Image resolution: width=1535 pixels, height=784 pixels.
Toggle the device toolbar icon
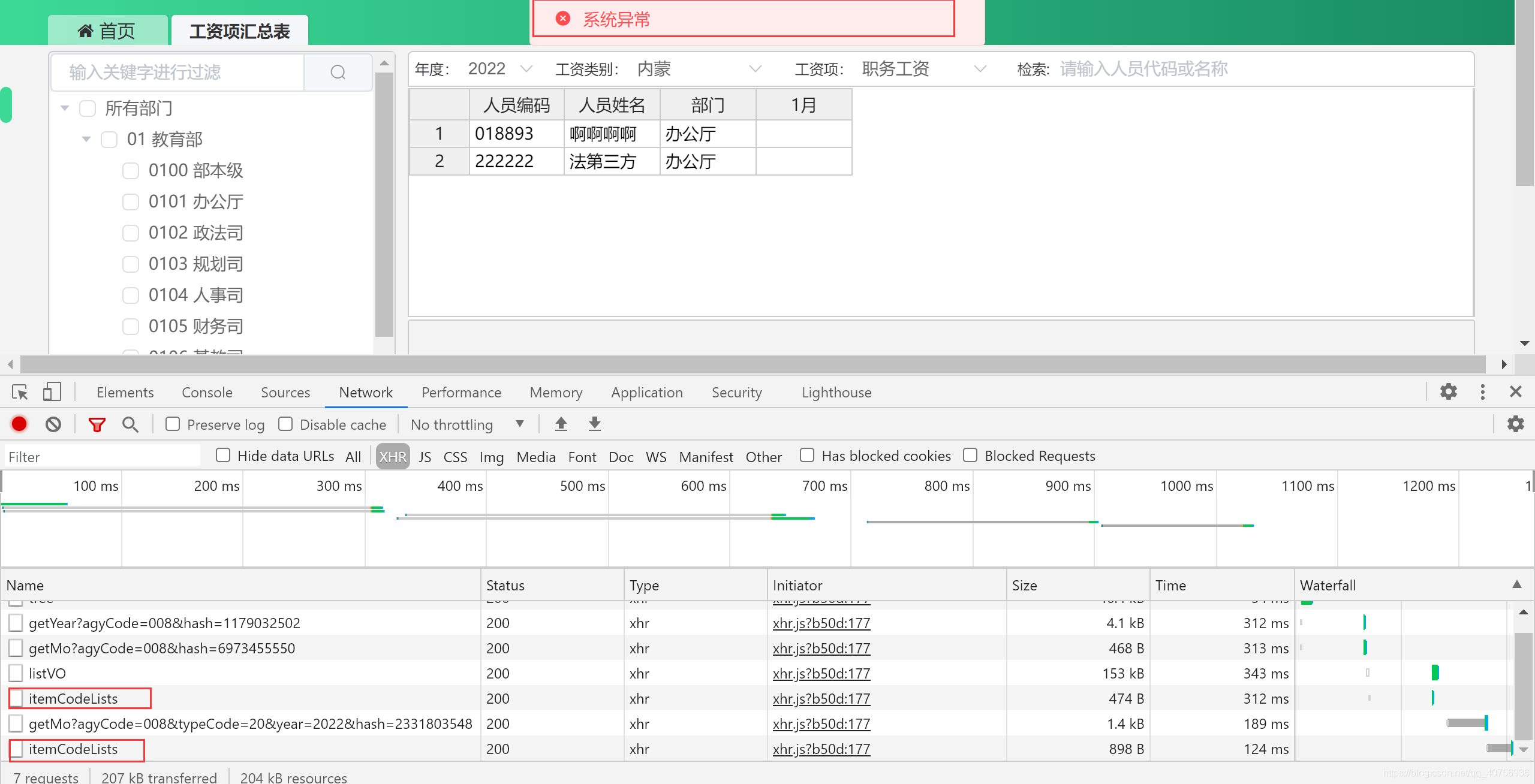click(52, 391)
